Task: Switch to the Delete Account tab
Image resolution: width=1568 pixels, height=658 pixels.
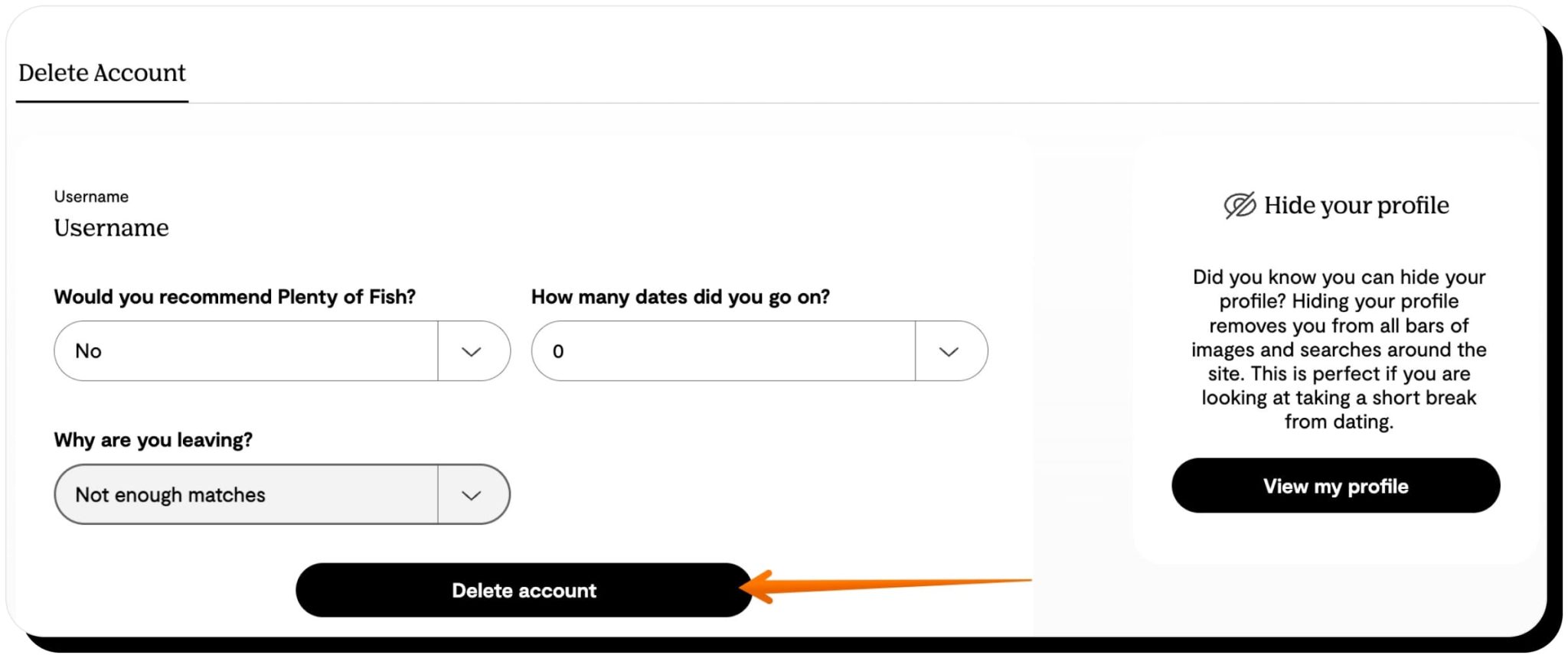Action: [x=101, y=73]
